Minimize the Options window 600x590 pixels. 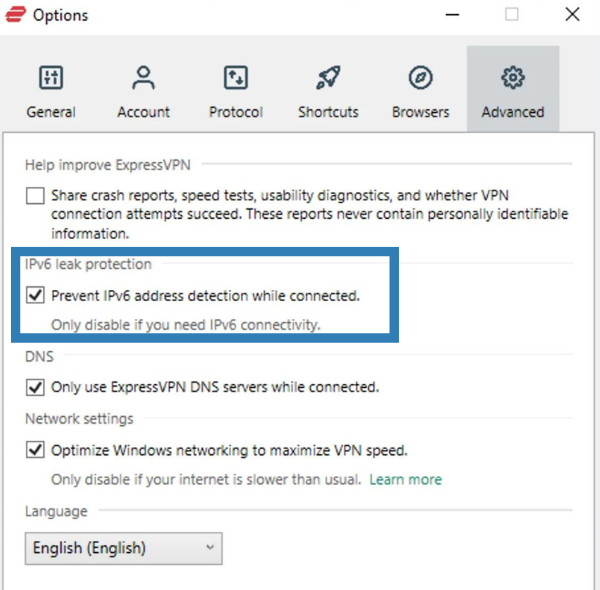pos(451,15)
